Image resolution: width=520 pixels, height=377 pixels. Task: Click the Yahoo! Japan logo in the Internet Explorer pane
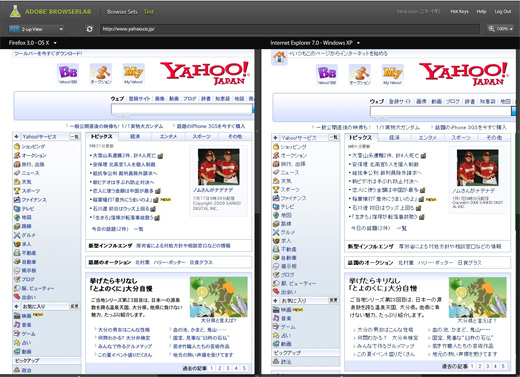click(464, 74)
